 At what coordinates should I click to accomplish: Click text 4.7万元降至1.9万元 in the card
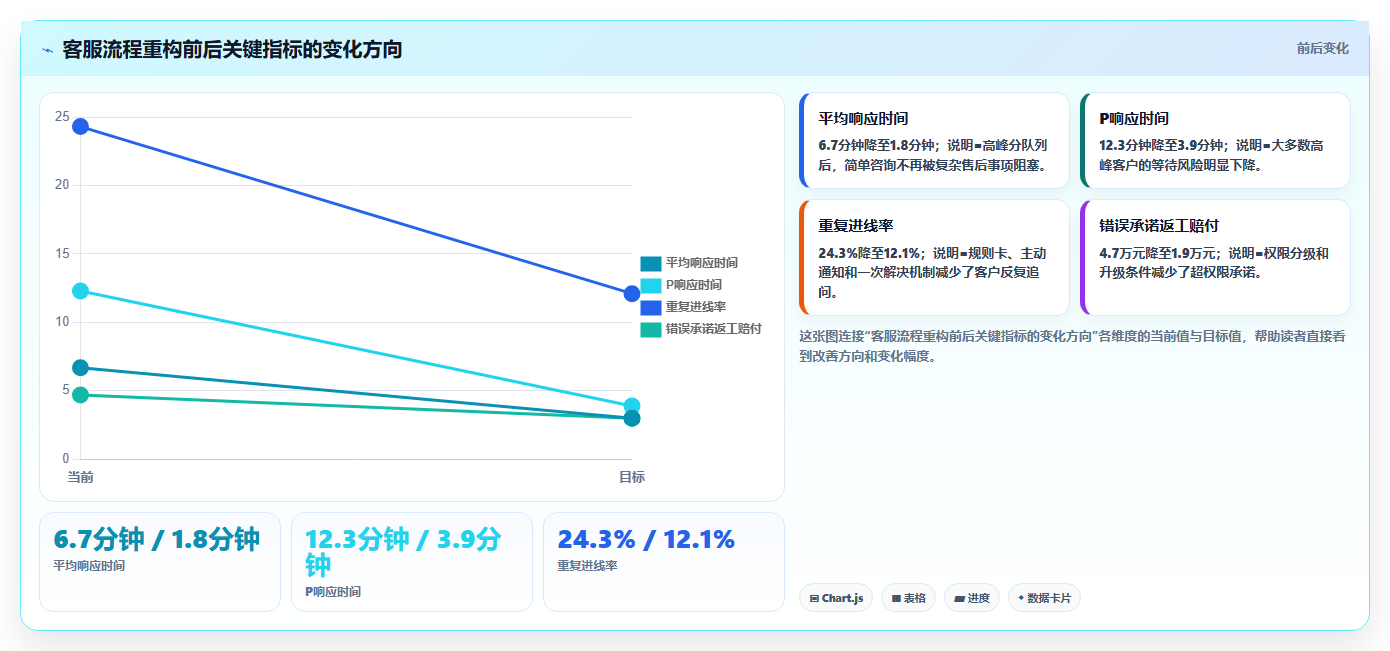point(1158,253)
